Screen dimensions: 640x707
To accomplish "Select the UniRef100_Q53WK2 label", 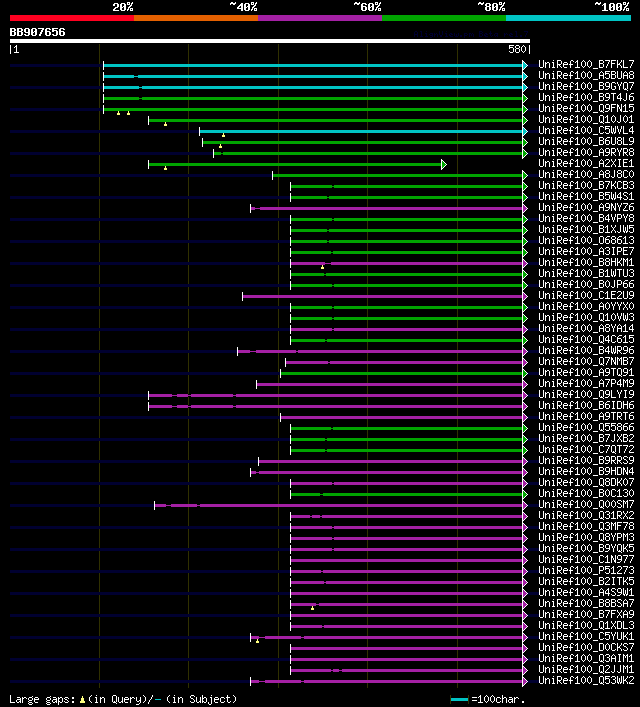I will click(x=586, y=680).
